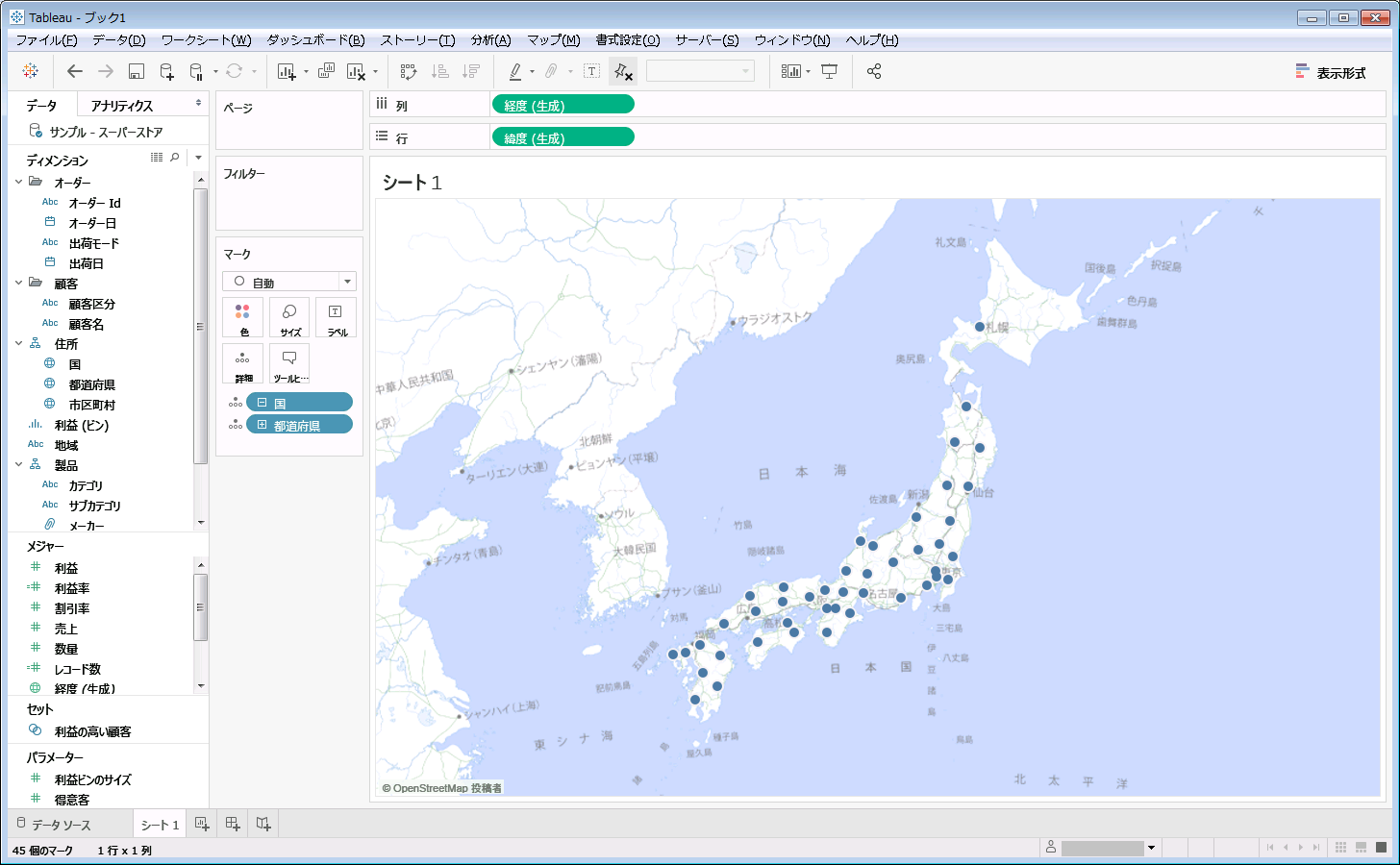Image resolution: width=1400 pixels, height=865 pixels.
Task: Open the Color mark card
Action: coord(242,317)
